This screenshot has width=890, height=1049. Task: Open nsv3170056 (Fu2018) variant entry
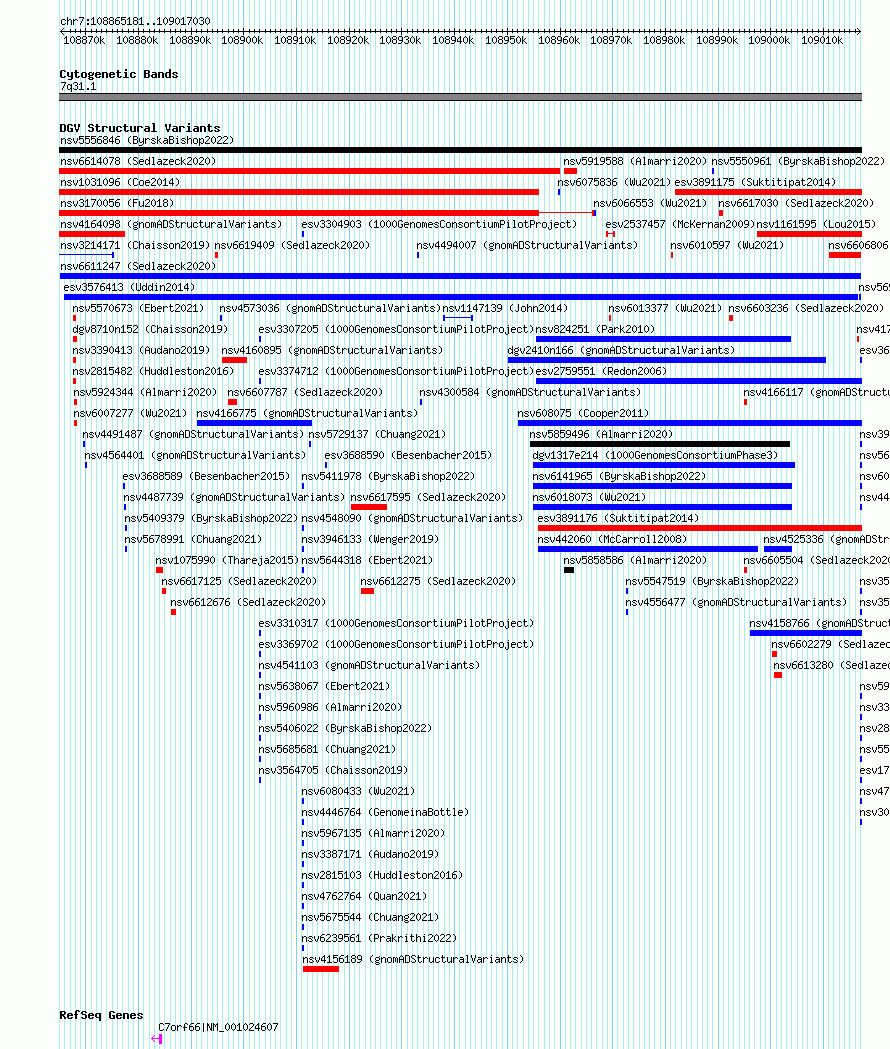pyautogui.click(x=117, y=203)
